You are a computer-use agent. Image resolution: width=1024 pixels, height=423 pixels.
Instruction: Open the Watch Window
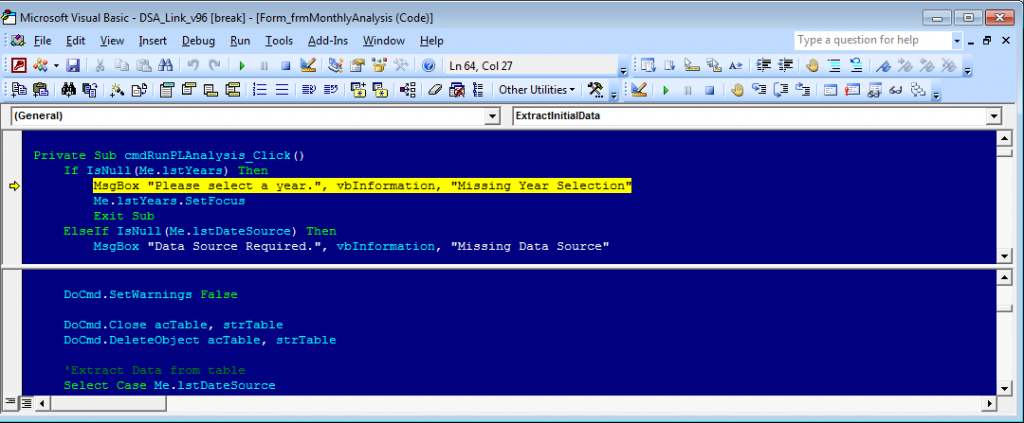pos(874,90)
